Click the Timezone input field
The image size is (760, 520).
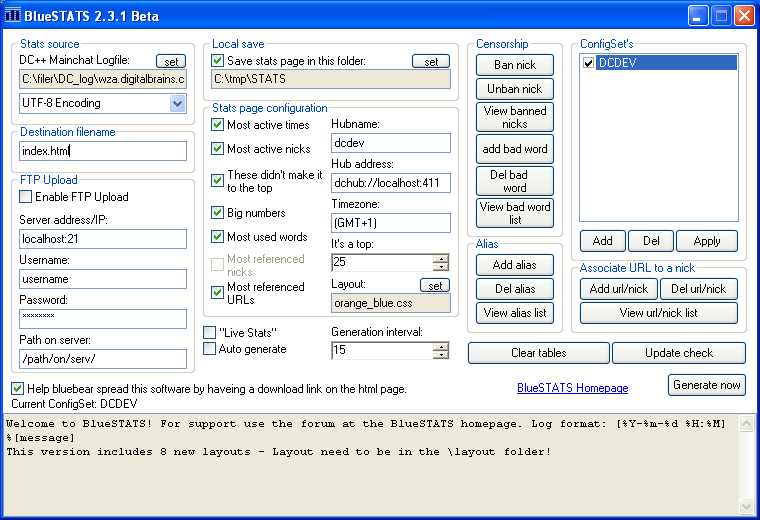(x=391, y=223)
